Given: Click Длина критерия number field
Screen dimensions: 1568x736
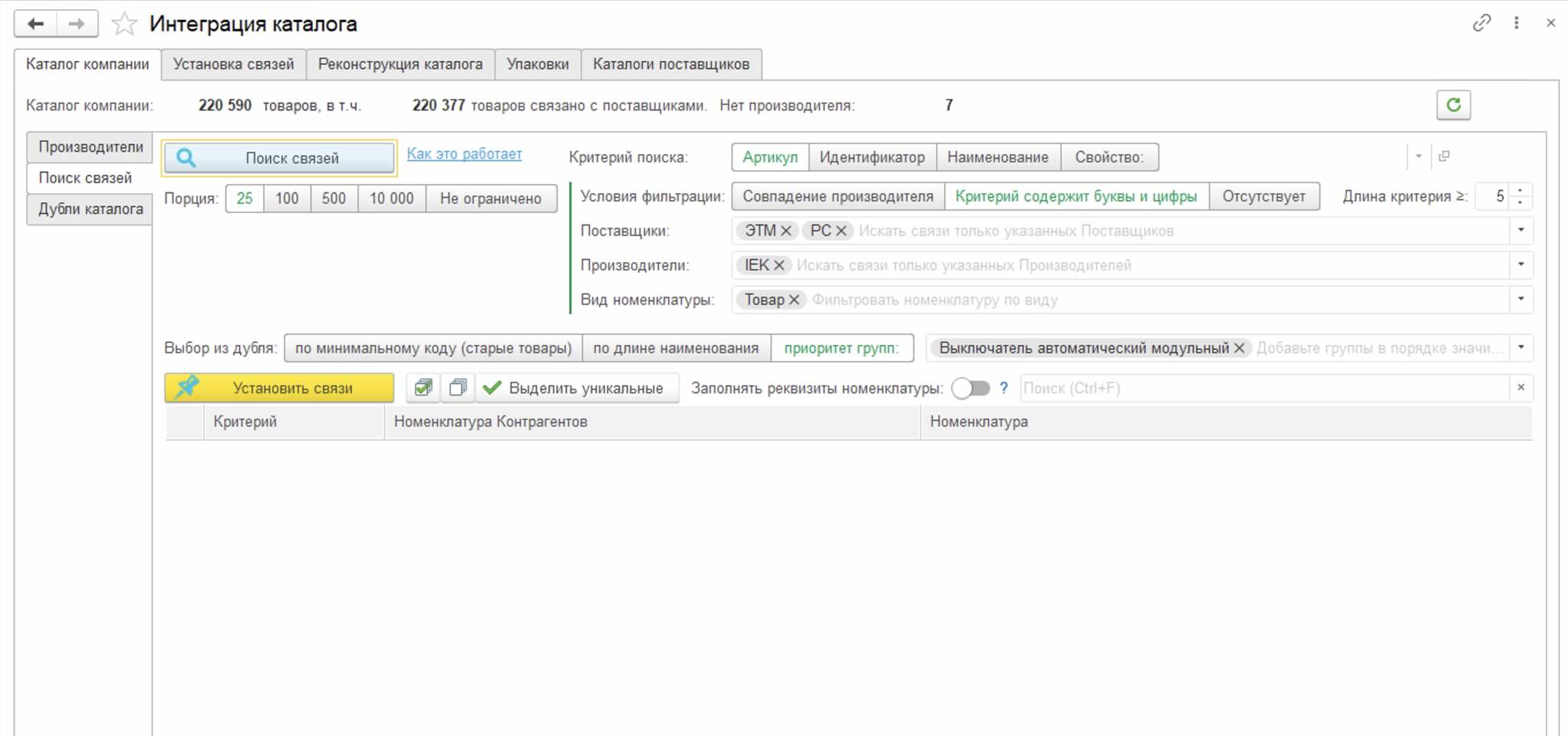Looking at the screenshot, I should tap(1493, 196).
